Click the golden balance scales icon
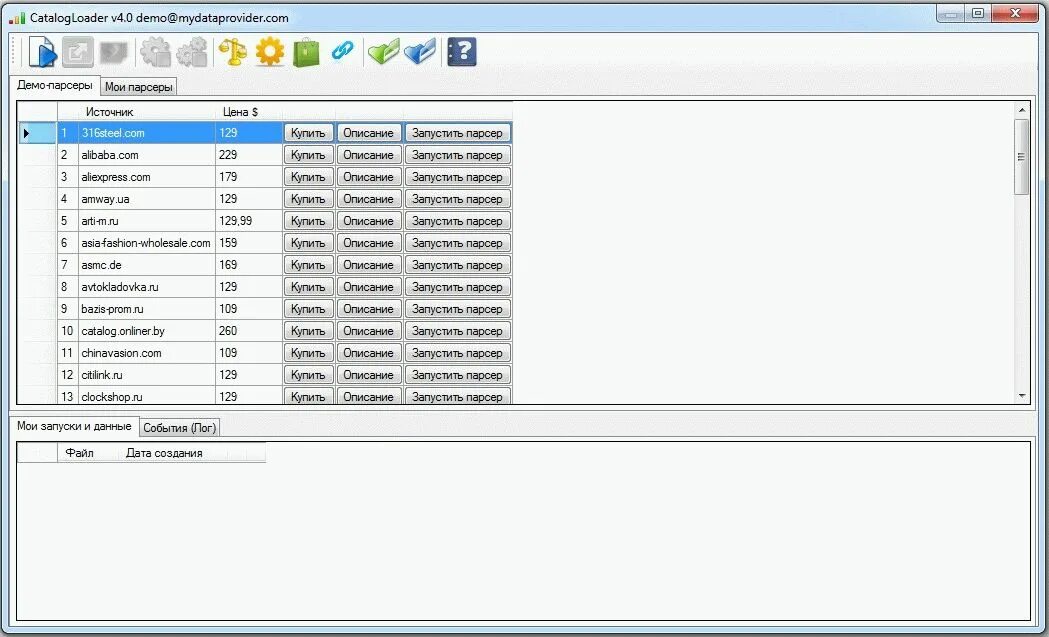Image resolution: width=1049 pixels, height=637 pixels. tap(233, 52)
